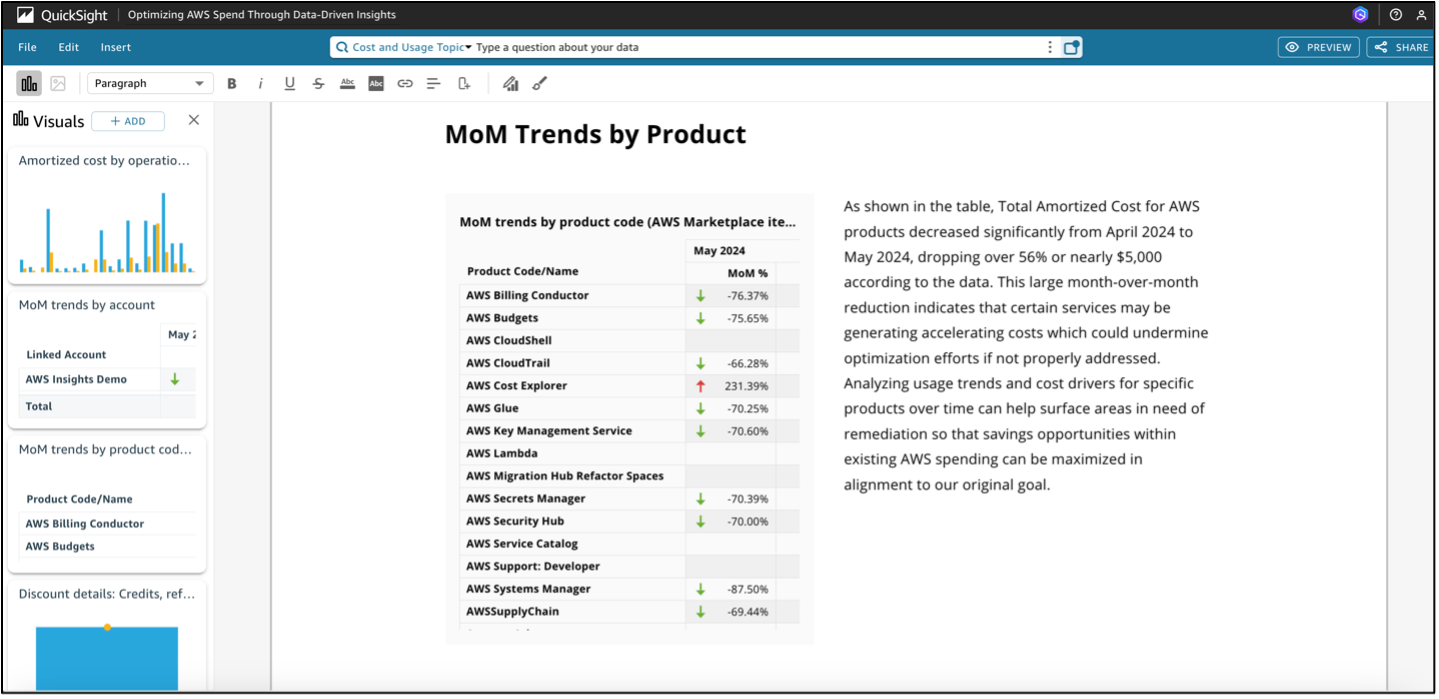Click AWS Insights Demo in sidebar thumbnail
This screenshot has width=1439, height=699.
point(76,379)
